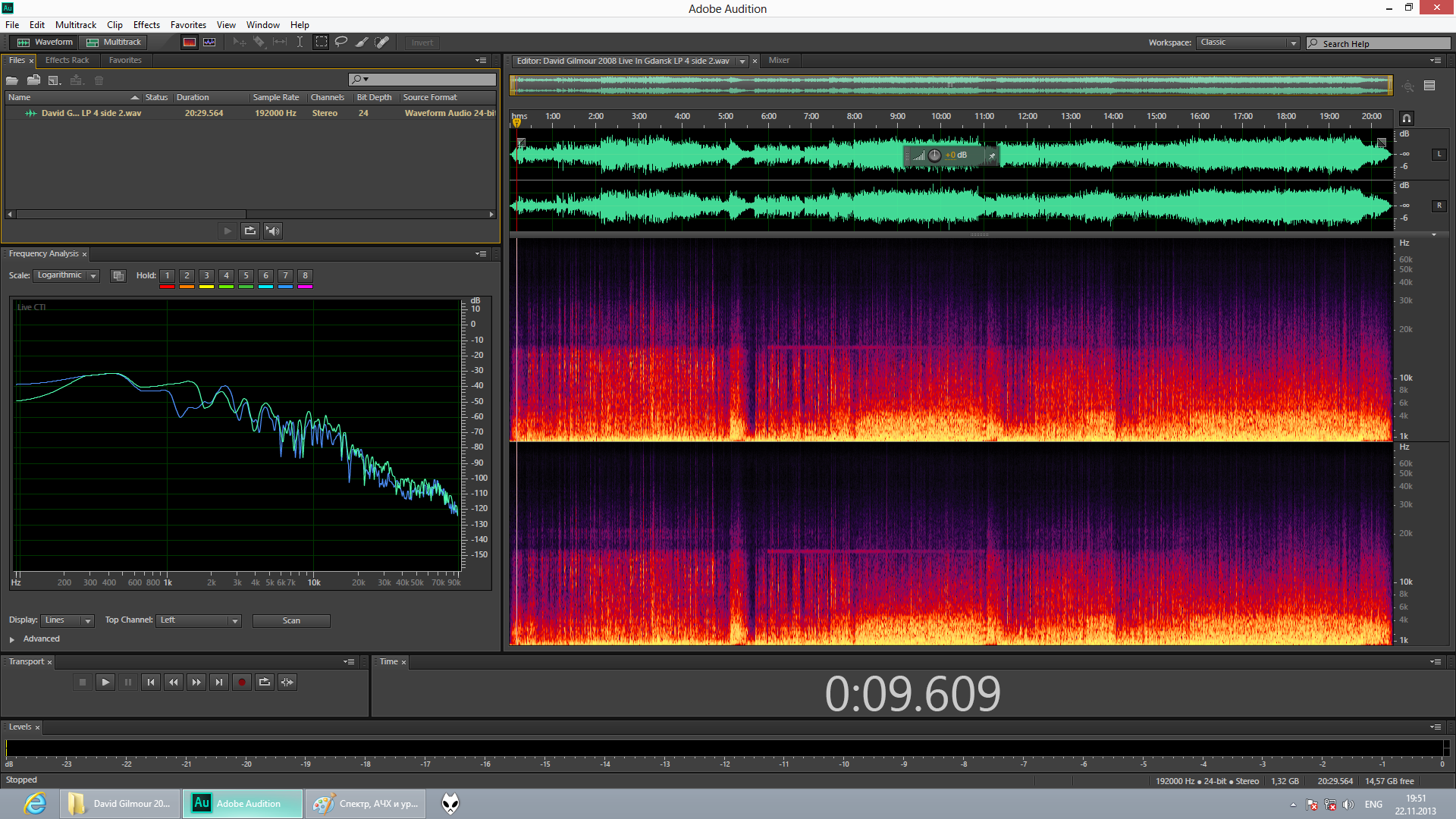
Task: Select the Spot Healing Brush tool
Action: click(382, 42)
